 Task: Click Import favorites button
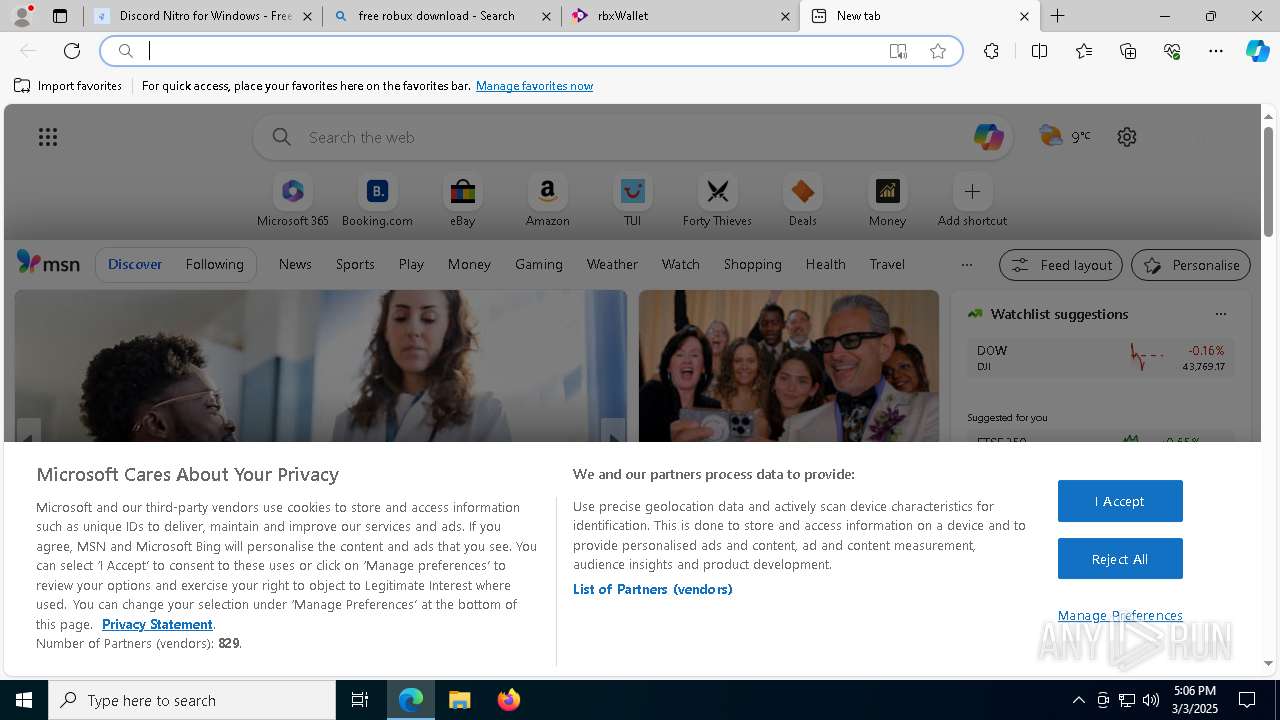click(68, 86)
